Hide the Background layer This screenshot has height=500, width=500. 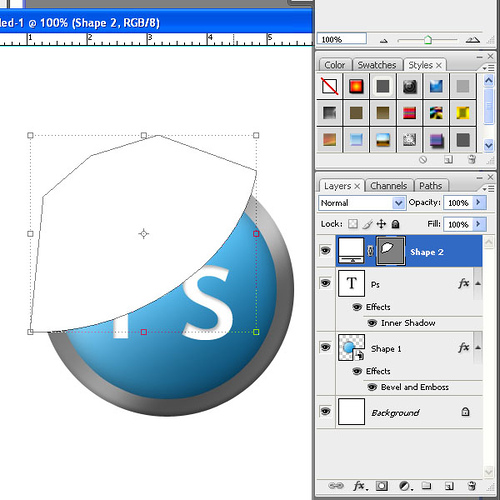point(325,411)
